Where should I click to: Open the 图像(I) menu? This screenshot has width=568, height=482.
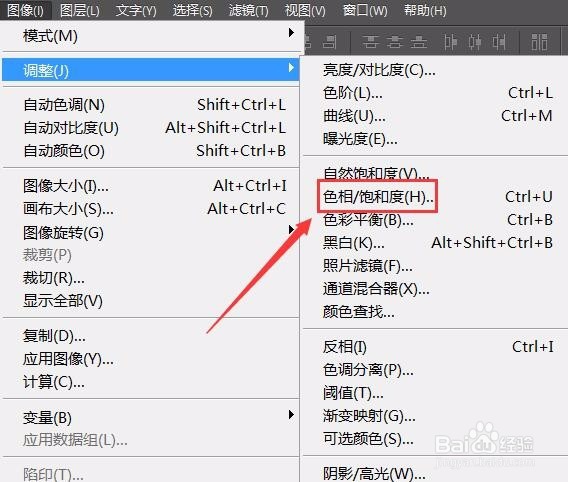(25, 10)
